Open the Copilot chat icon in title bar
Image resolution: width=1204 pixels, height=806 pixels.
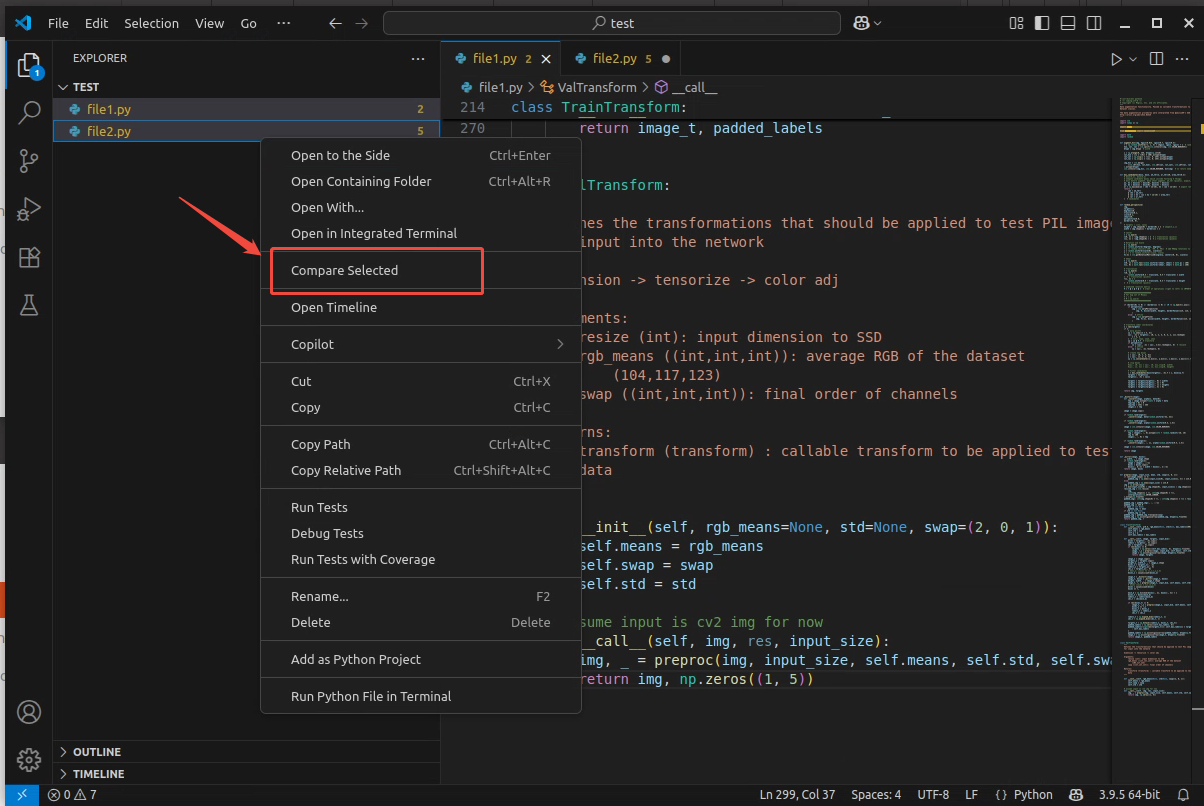pos(861,23)
